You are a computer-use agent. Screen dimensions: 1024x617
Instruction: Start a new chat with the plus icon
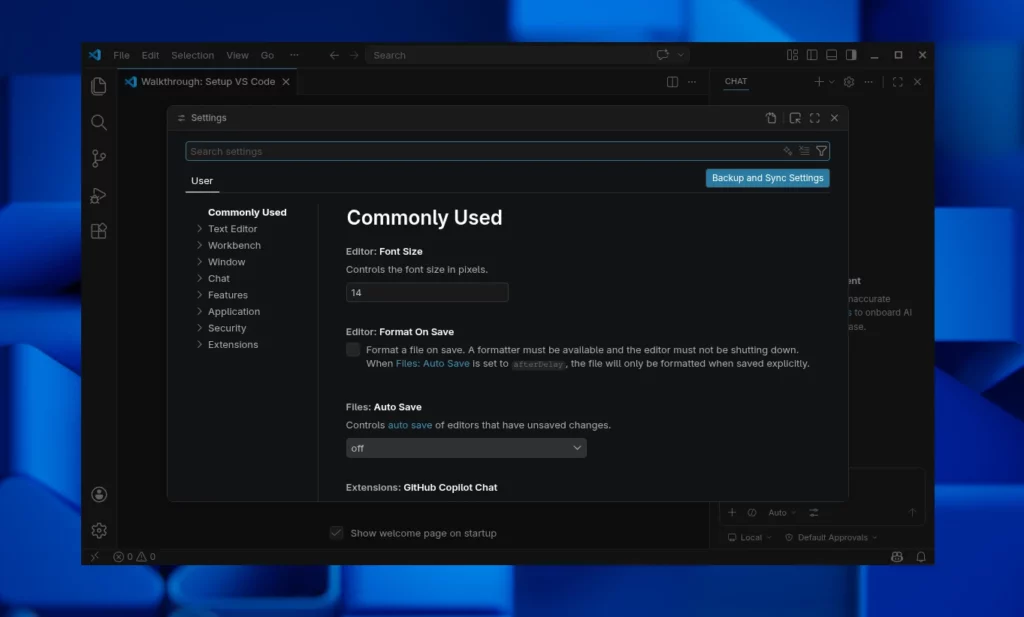point(818,81)
